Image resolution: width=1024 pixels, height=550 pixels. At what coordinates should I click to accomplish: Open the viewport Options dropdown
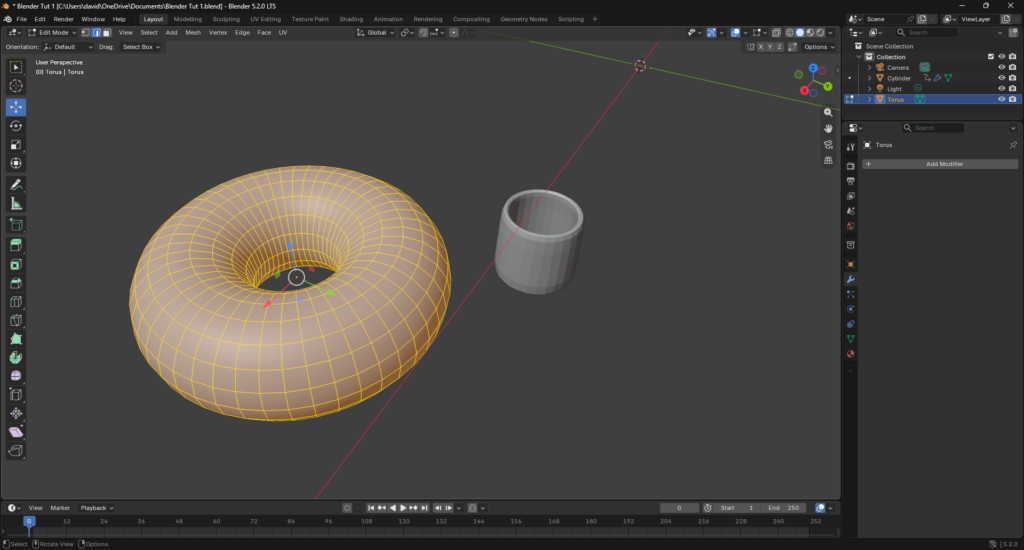819,47
